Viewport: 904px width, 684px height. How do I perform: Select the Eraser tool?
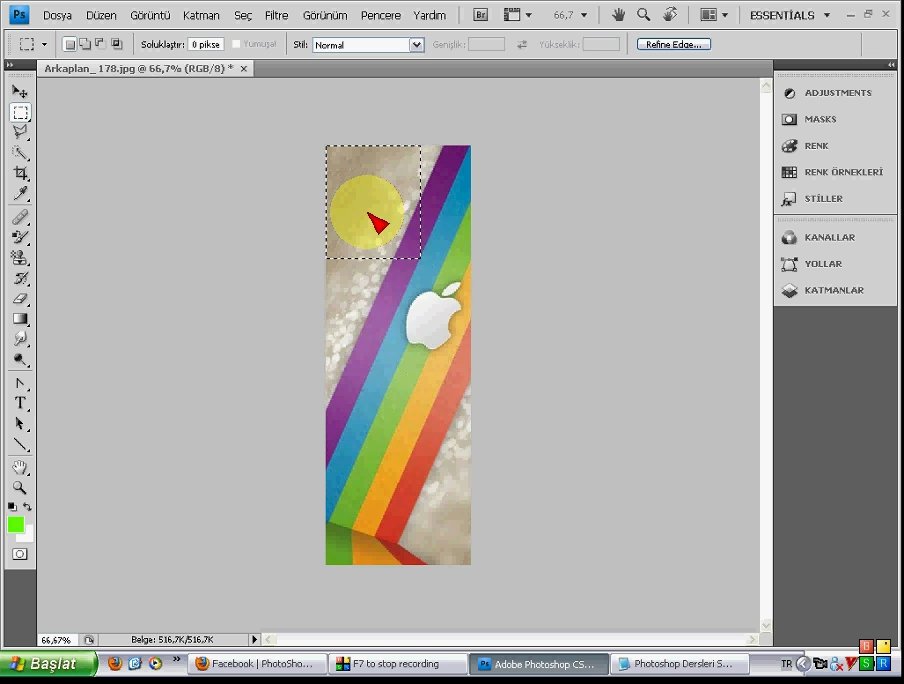(20, 298)
